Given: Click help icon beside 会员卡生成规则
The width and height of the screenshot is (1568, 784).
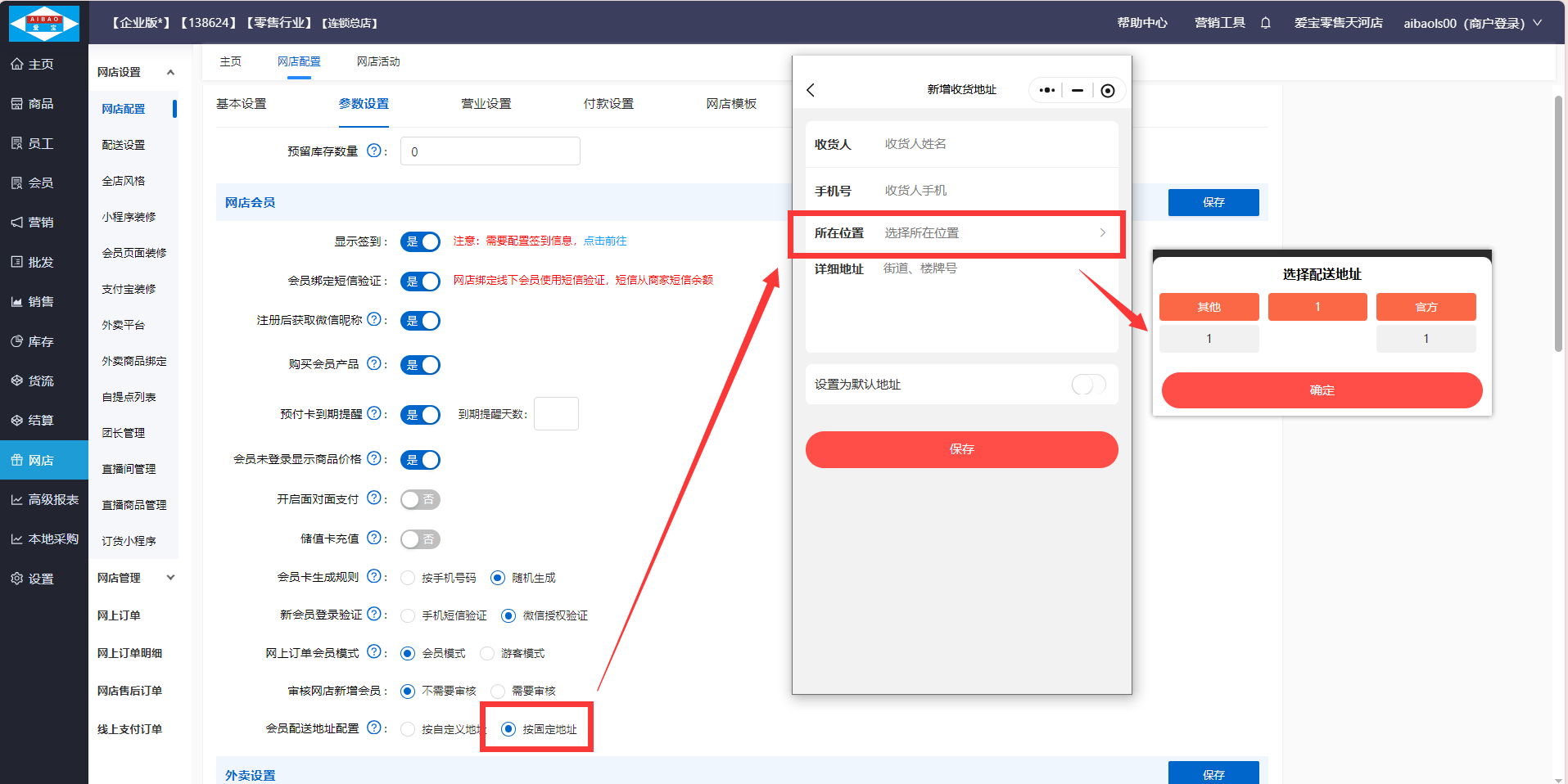Looking at the screenshot, I should pos(374,577).
